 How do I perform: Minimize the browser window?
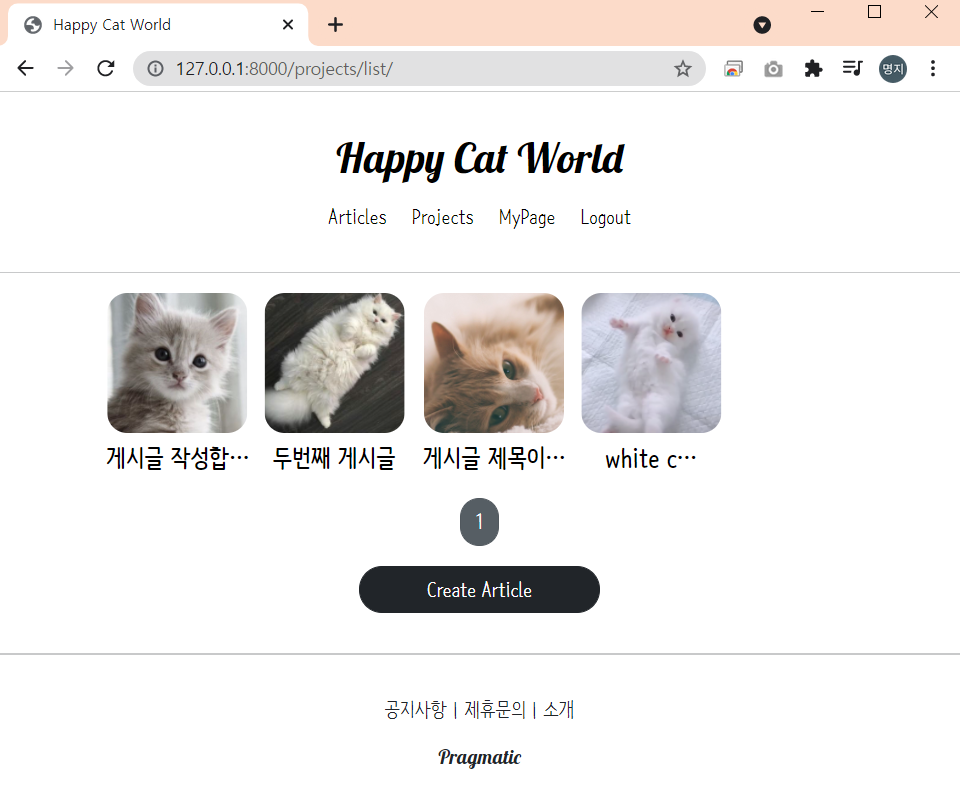(x=817, y=12)
